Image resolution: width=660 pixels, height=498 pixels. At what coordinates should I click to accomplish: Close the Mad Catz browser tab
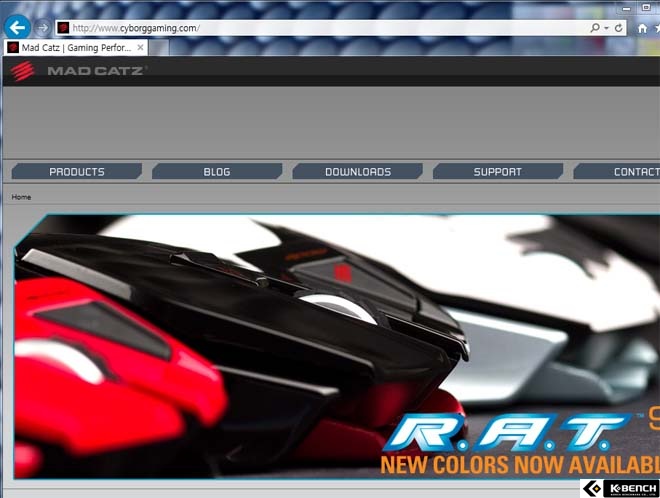point(141,47)
